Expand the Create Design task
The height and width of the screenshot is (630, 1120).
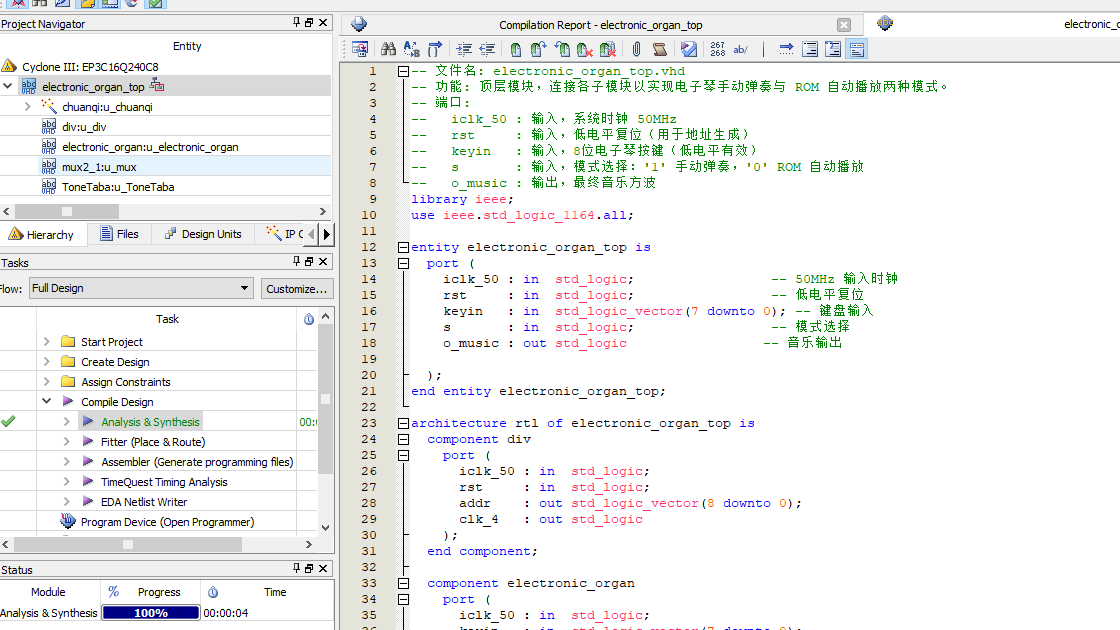point(47,362)
